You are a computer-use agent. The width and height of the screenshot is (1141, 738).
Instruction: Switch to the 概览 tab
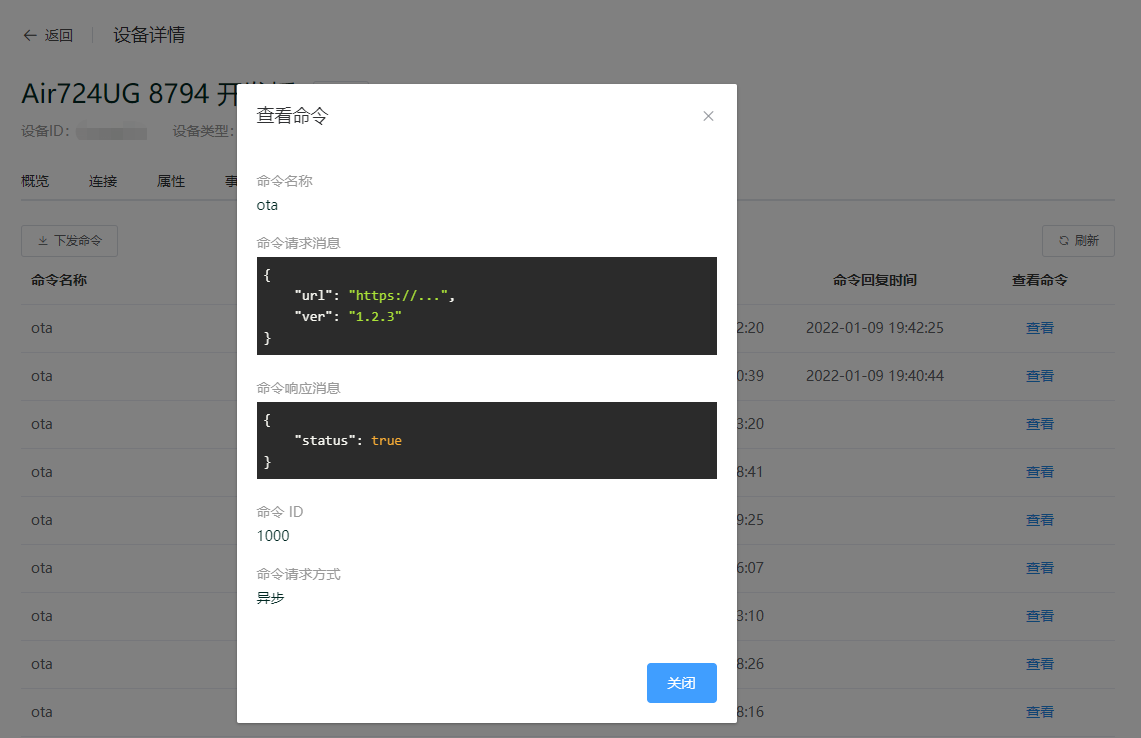pyautogui.click(x=35, y=181)
